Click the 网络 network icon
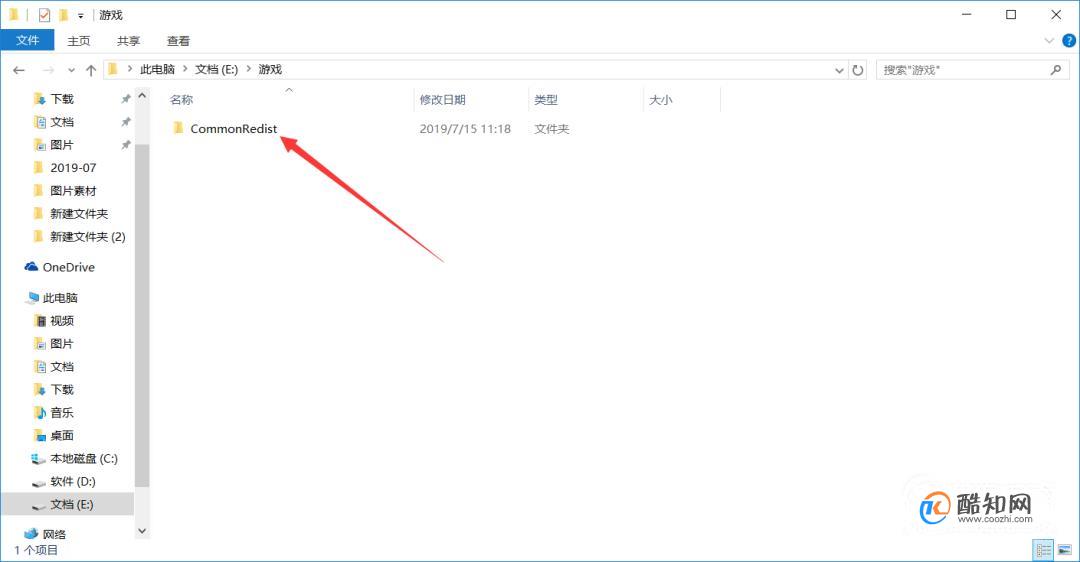 tap(31, 534)
